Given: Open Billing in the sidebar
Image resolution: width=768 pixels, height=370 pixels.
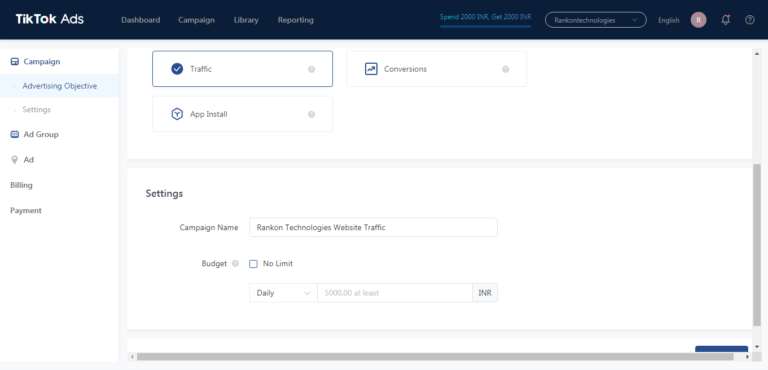Looking at the screenshot, I should tap(22, 185).
